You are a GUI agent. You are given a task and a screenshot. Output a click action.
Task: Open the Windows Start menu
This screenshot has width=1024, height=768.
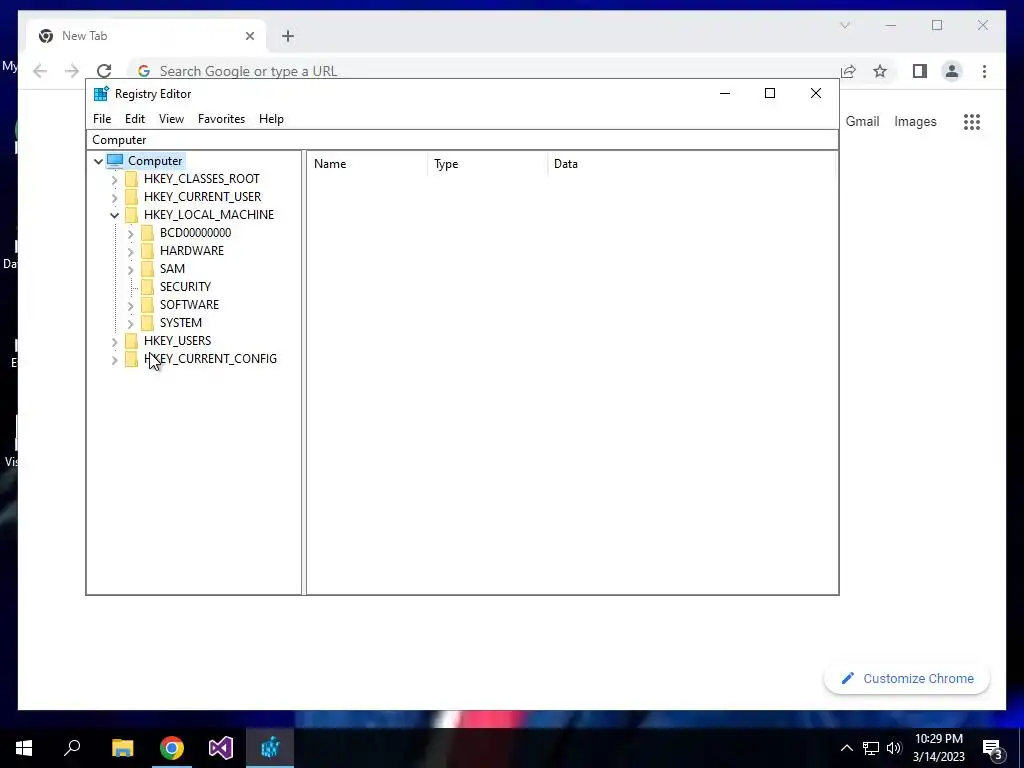(24, 748)
